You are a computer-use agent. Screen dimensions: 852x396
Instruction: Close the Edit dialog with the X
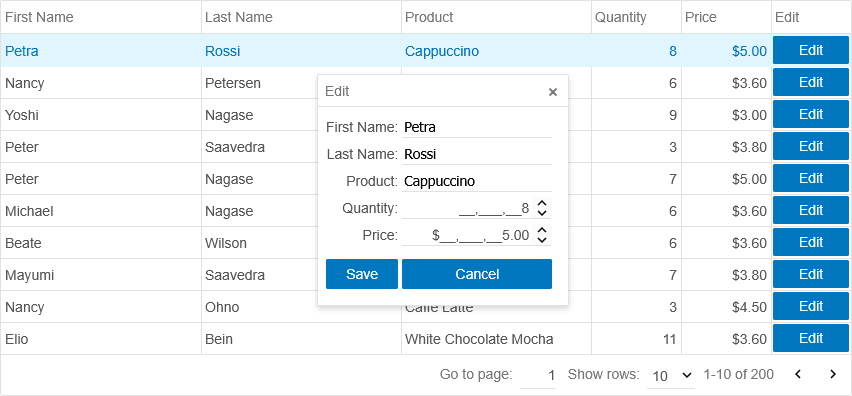point(553,92)
